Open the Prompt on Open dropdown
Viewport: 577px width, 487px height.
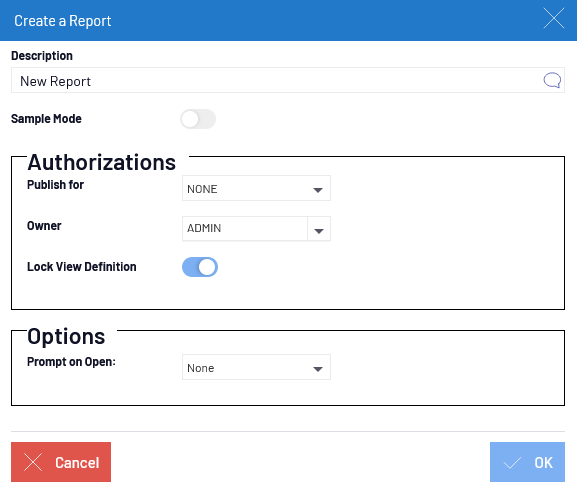coord(256,367)
